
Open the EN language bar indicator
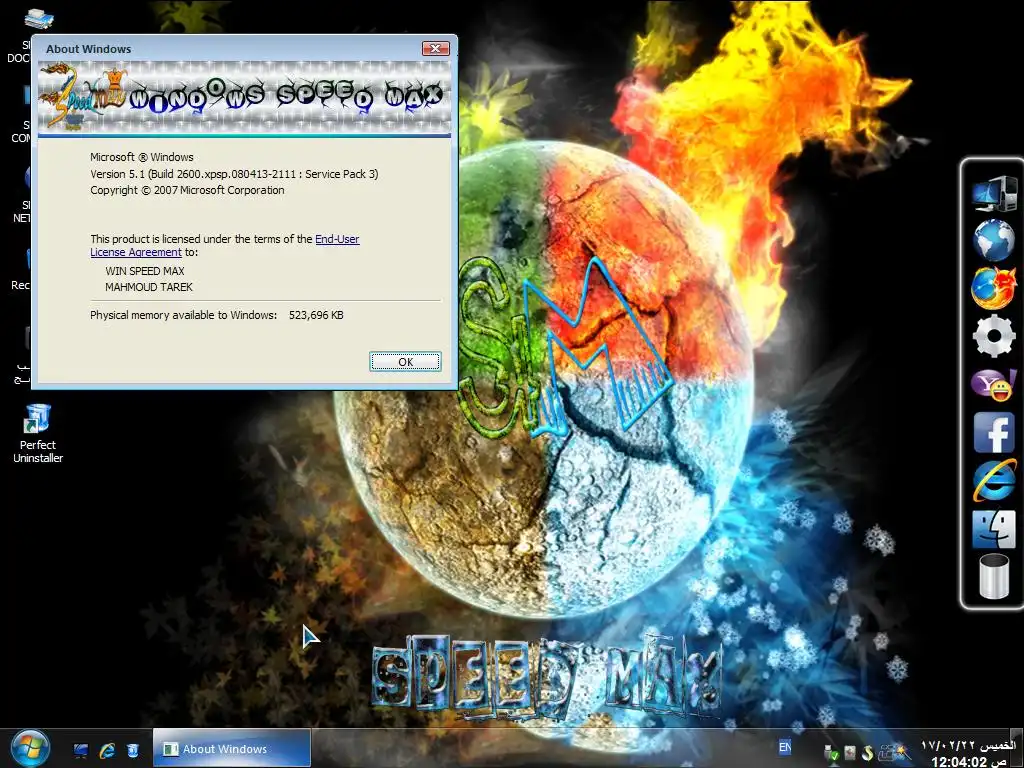(x=785, y=747)
